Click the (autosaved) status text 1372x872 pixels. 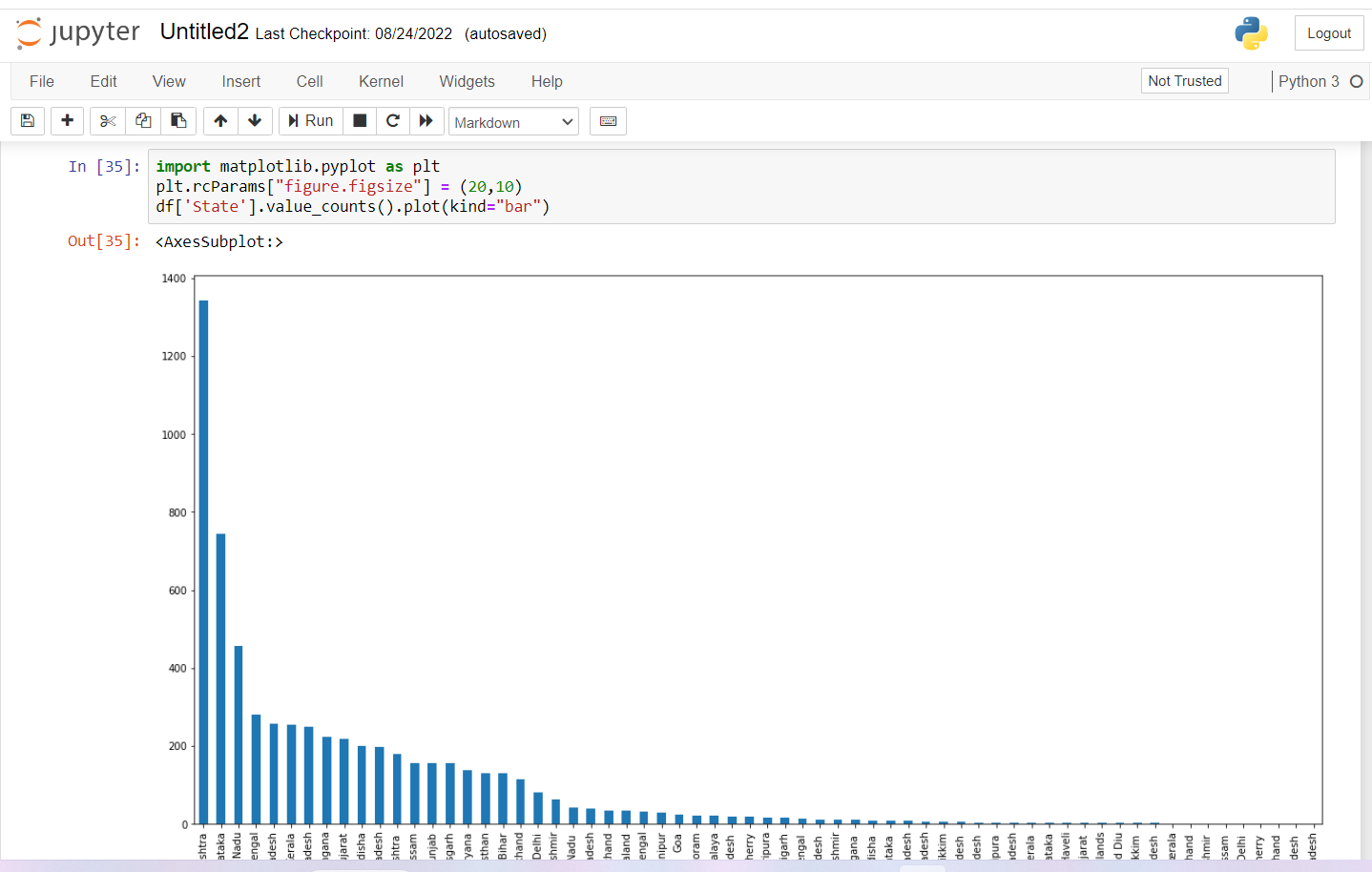(506, 34)
